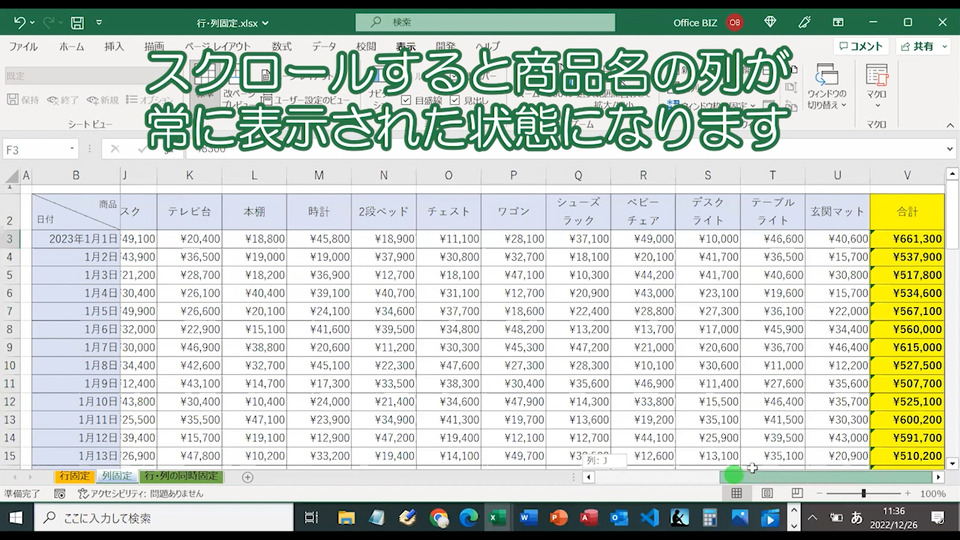The image size is (960, 540).
Task: Select column V header
Action: [x=907, y=176]
